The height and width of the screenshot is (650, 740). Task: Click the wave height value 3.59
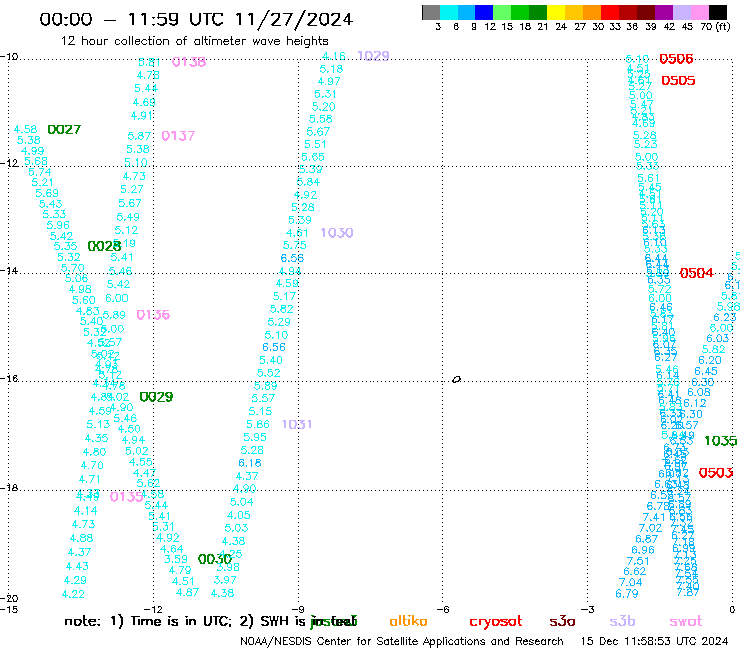coord(176,559)
